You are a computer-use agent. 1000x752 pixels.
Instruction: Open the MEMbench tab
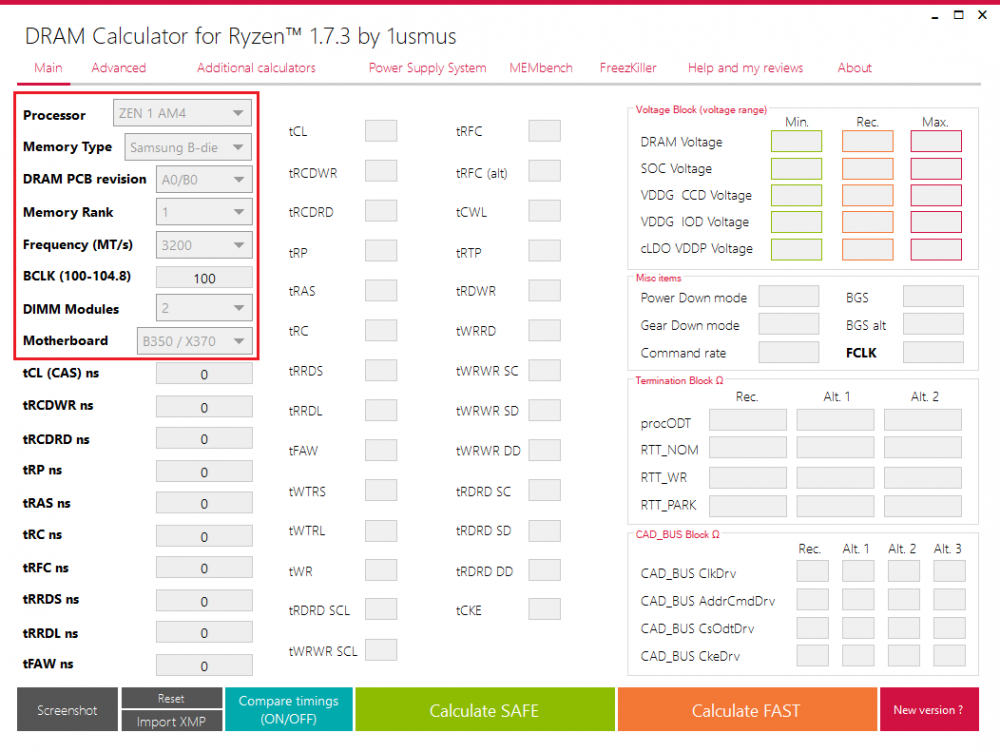(x=540, y=68)
